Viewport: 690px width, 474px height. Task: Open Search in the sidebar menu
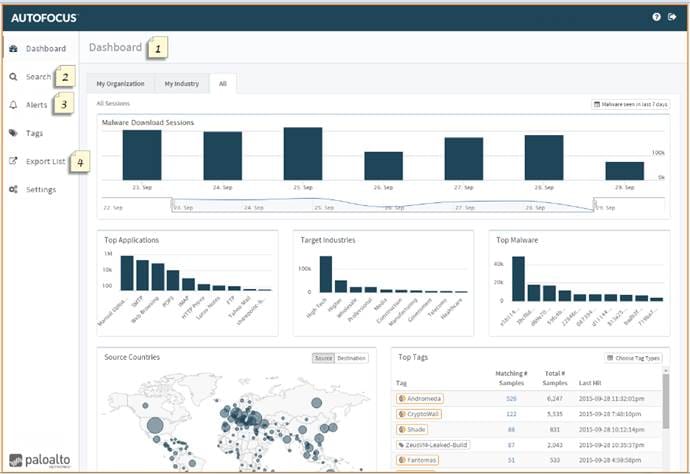click(38, 77)
